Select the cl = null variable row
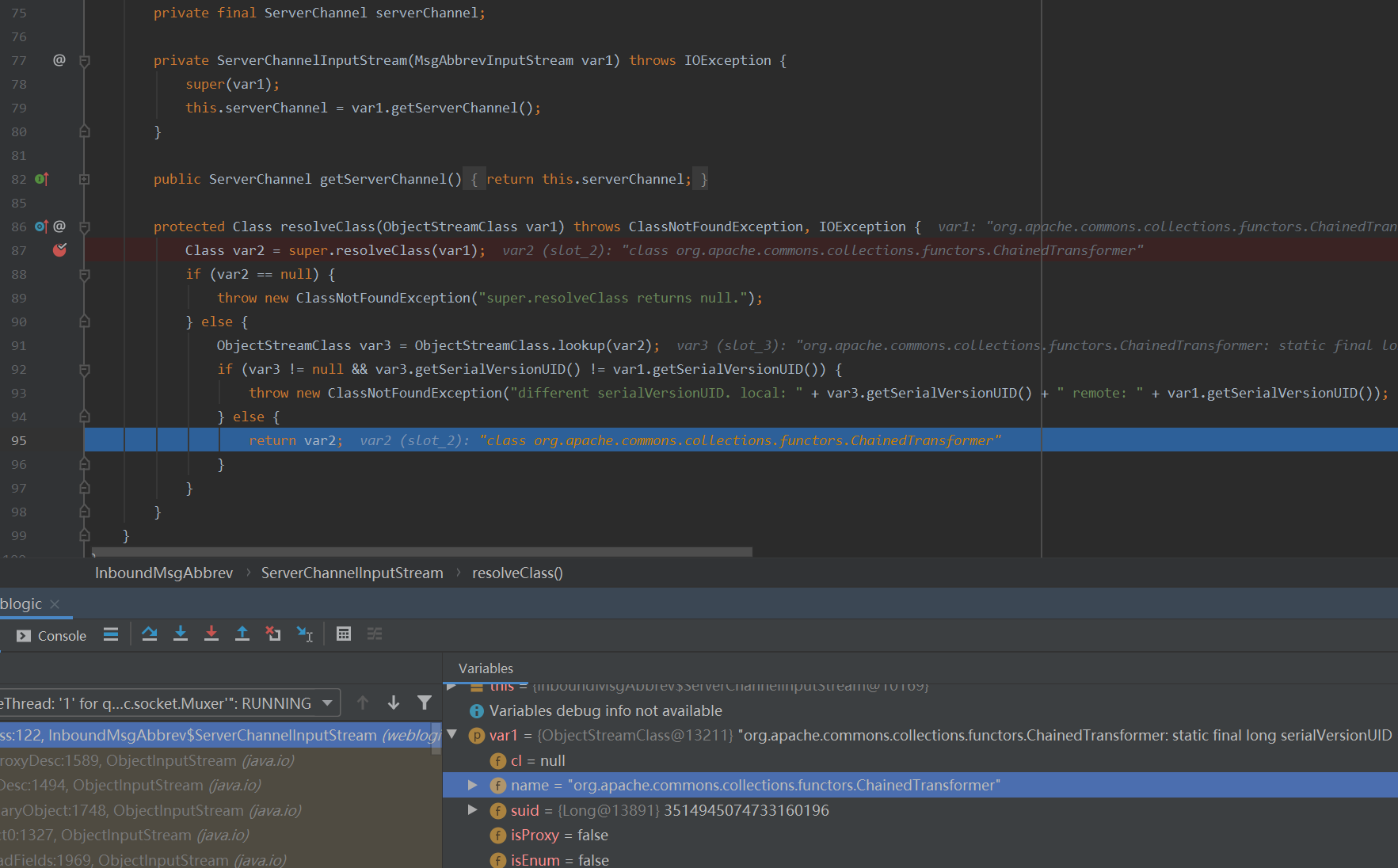 [x=920, y=760]
